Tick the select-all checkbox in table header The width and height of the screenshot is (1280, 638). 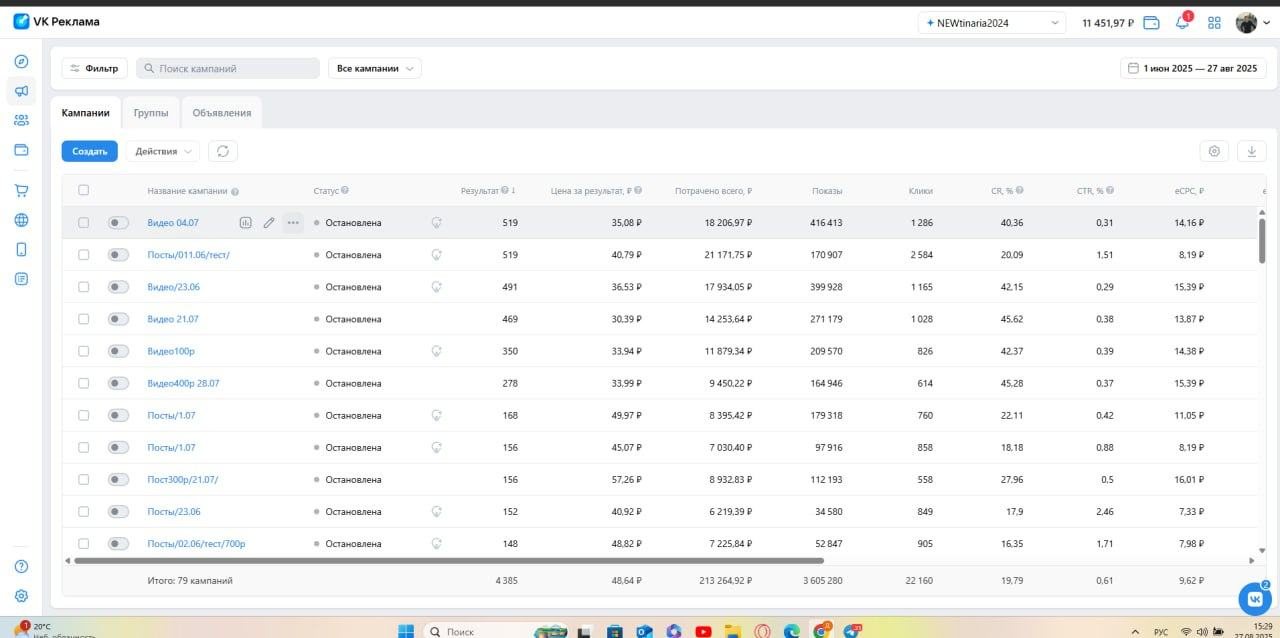point(83,190)
